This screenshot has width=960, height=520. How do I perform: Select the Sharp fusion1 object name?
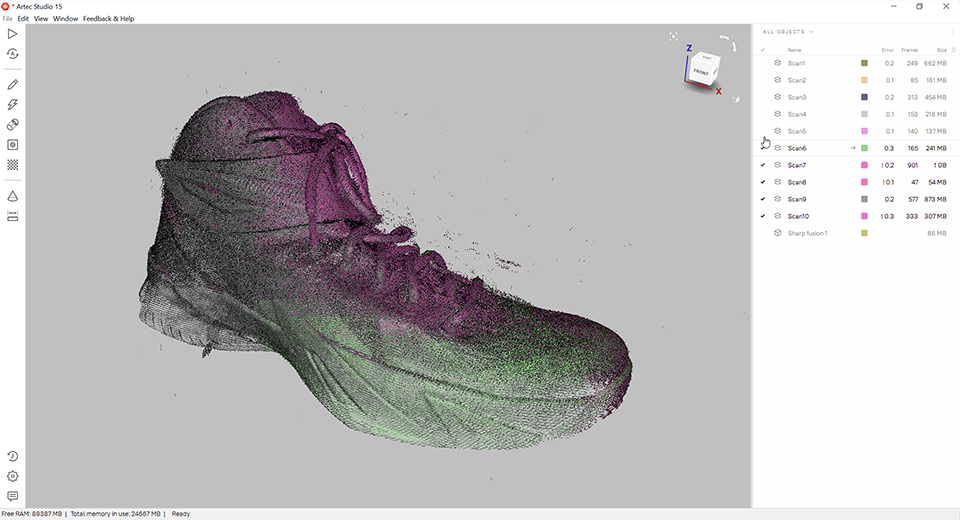pos(808,233)
